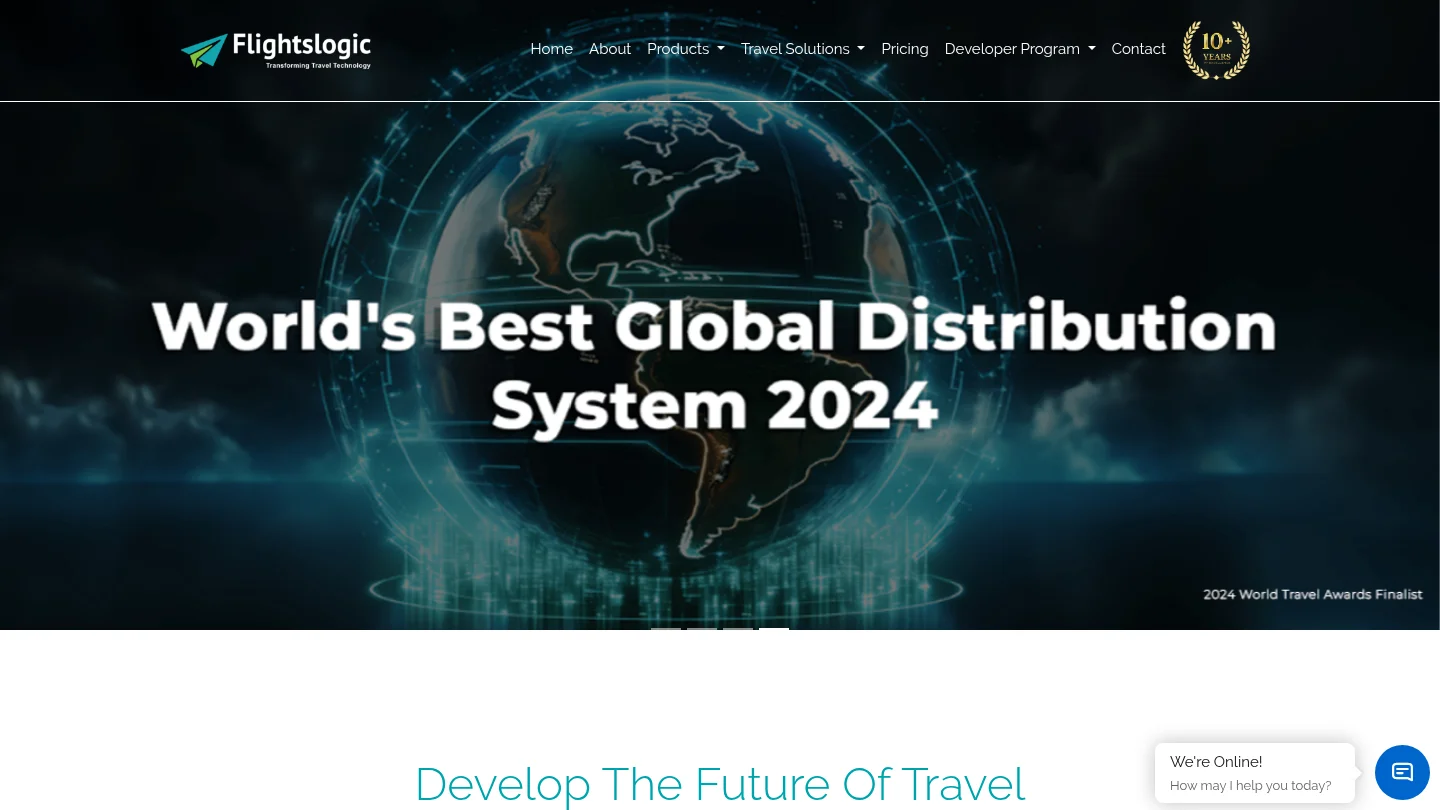
Task: Show the first carousel slide indicator
Action: coord(666,629)
